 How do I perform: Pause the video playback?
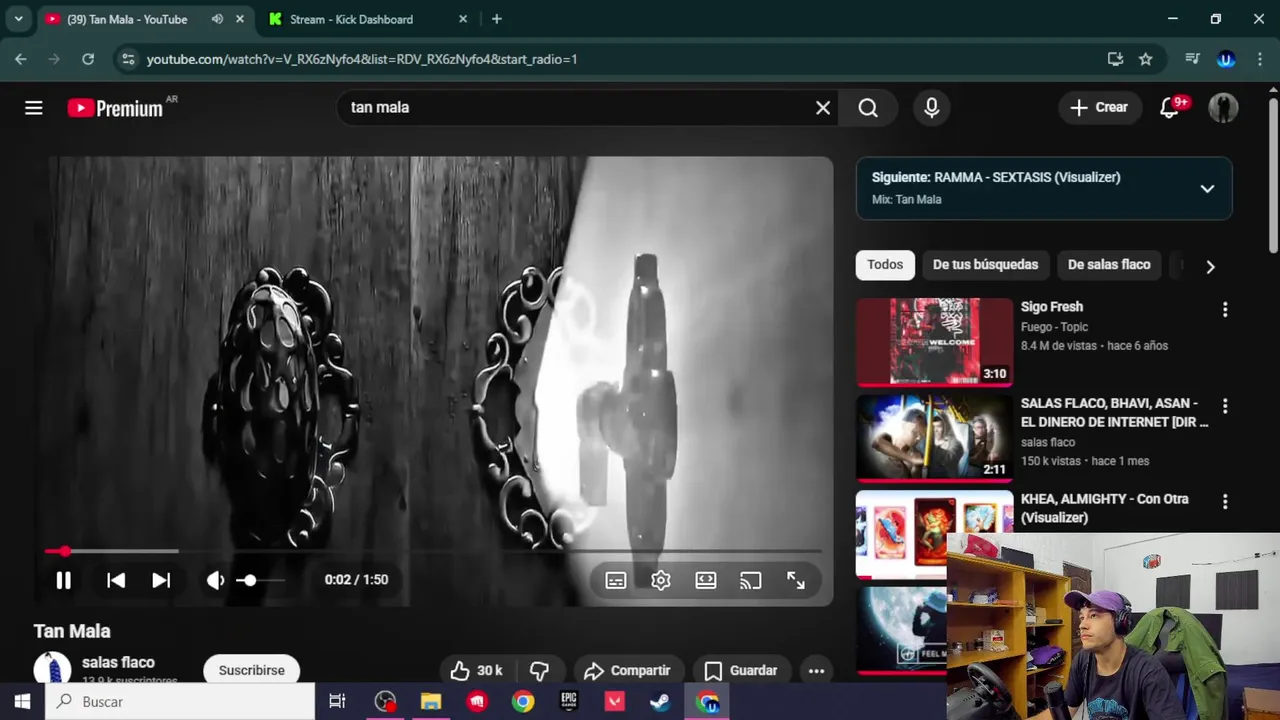[63, 580]
